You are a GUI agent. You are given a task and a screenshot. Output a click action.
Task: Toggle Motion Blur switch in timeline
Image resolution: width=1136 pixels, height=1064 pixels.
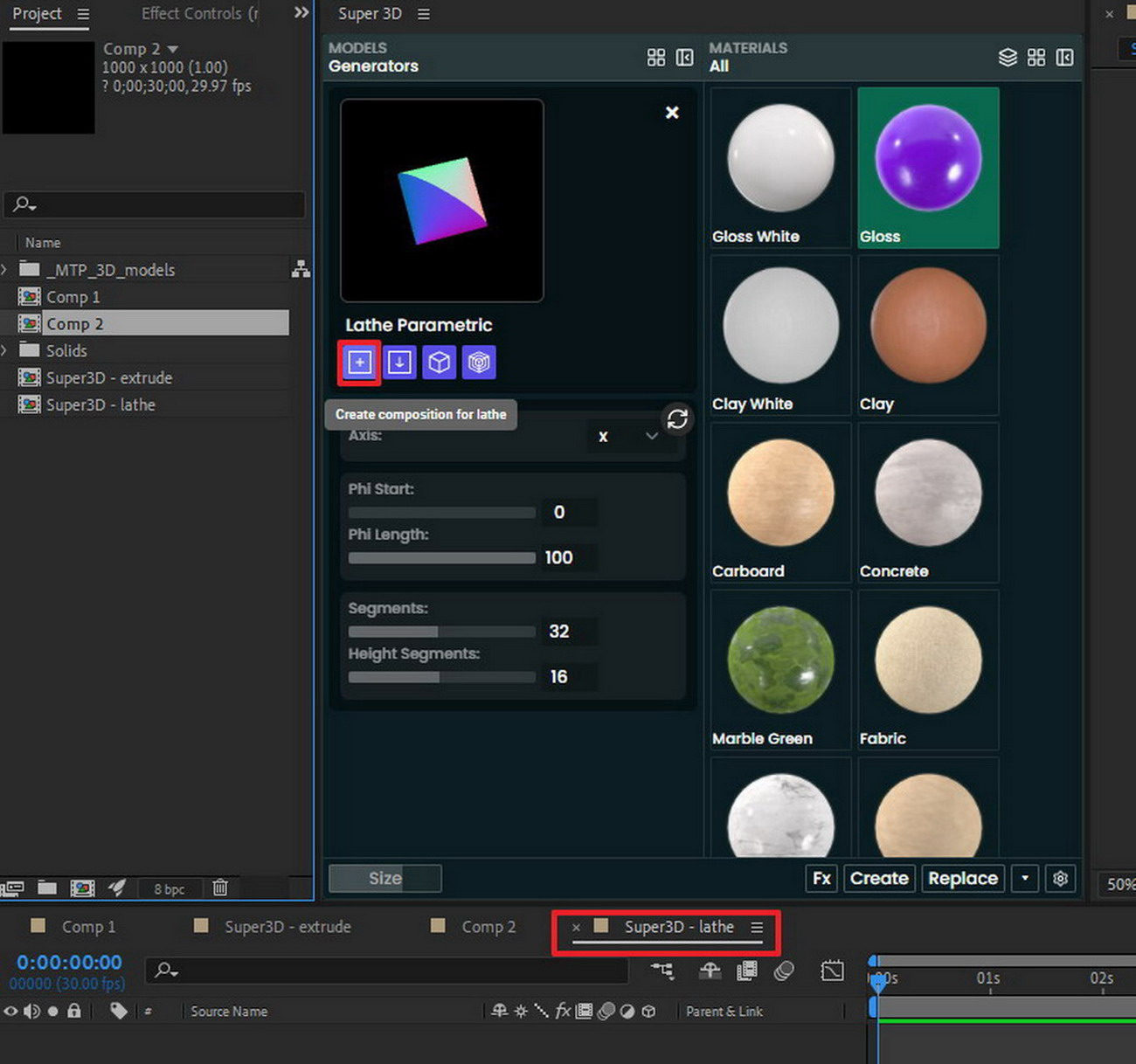[x=784, y=971]
